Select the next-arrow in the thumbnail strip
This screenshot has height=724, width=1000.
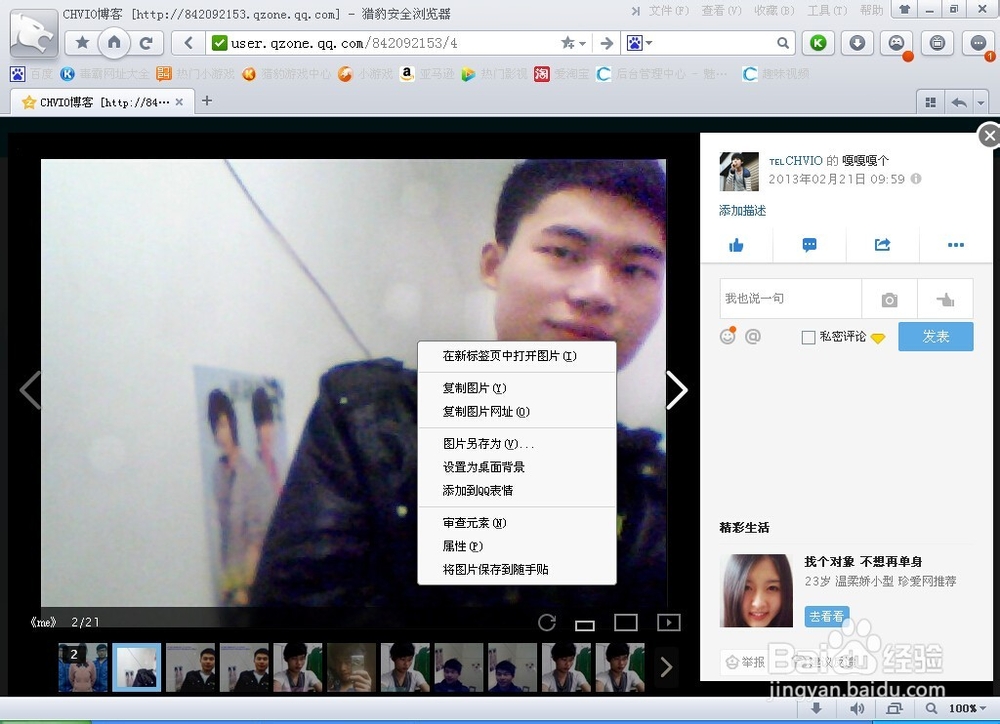(666, 665)
